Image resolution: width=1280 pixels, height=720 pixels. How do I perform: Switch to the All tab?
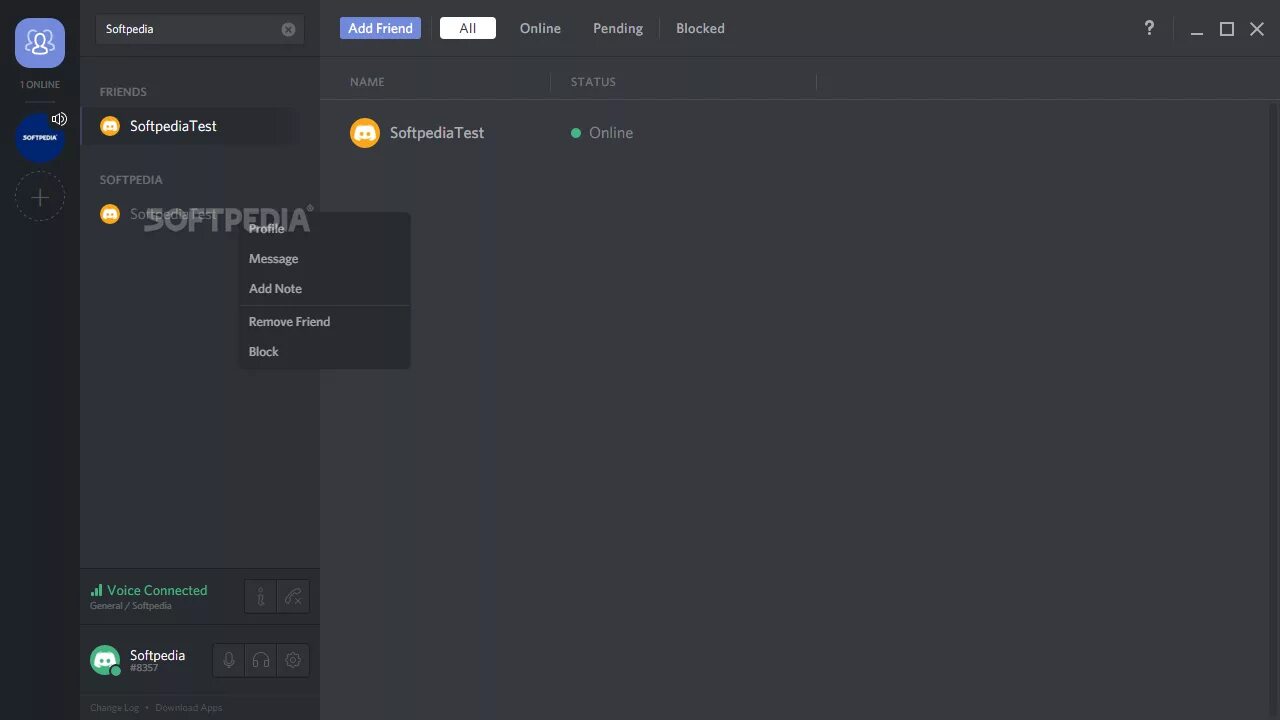coord(468,28)
